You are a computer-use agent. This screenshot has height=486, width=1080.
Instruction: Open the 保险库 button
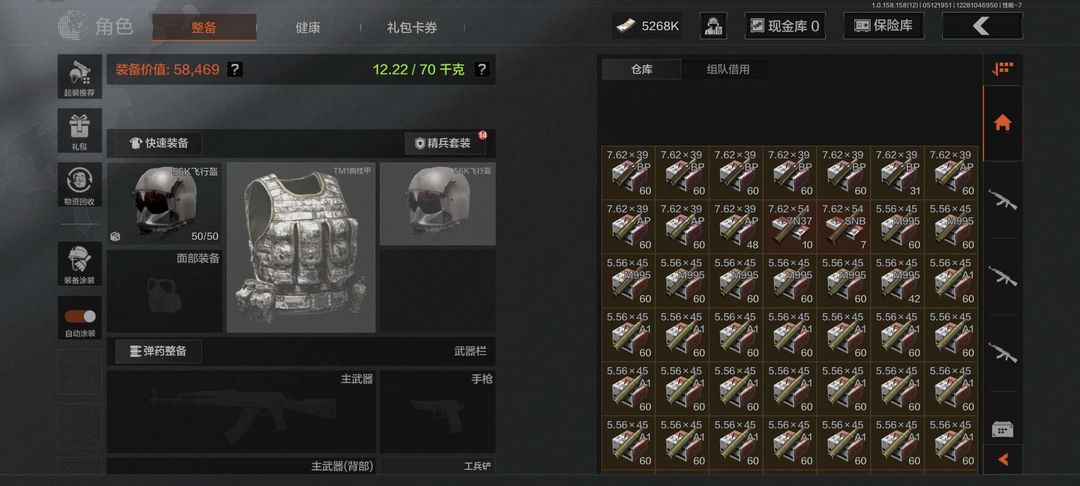pyautogui.click(x=884, y=26)
